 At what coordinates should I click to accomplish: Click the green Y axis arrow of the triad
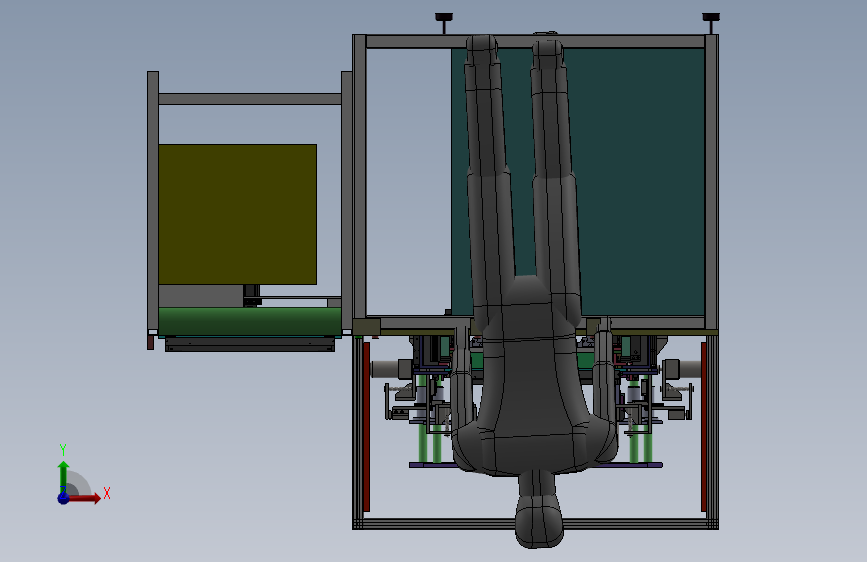[x=63, y=476]
